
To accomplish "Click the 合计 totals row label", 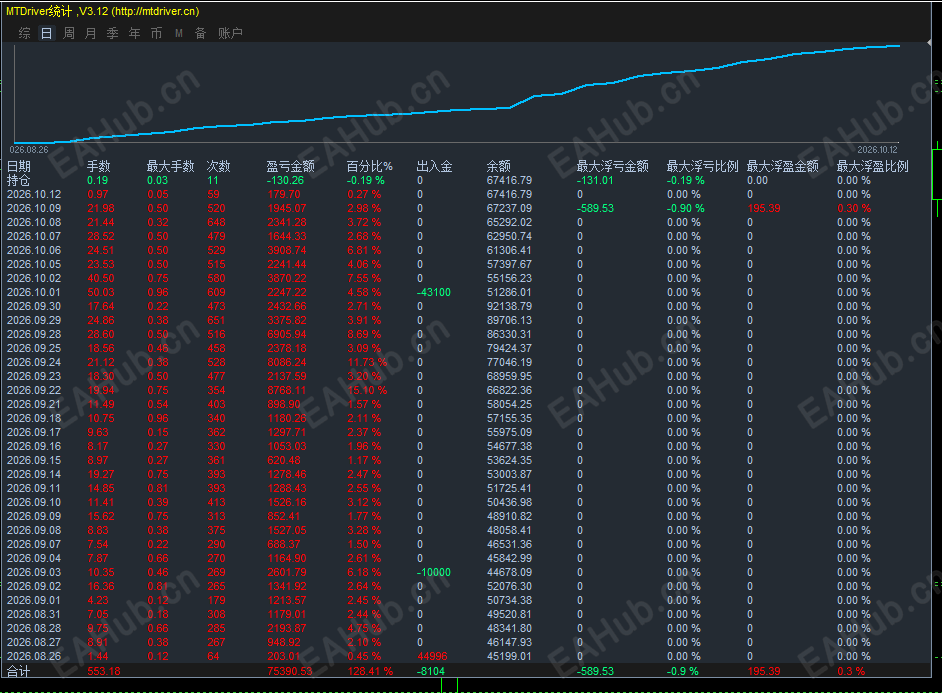I will 19,671.
